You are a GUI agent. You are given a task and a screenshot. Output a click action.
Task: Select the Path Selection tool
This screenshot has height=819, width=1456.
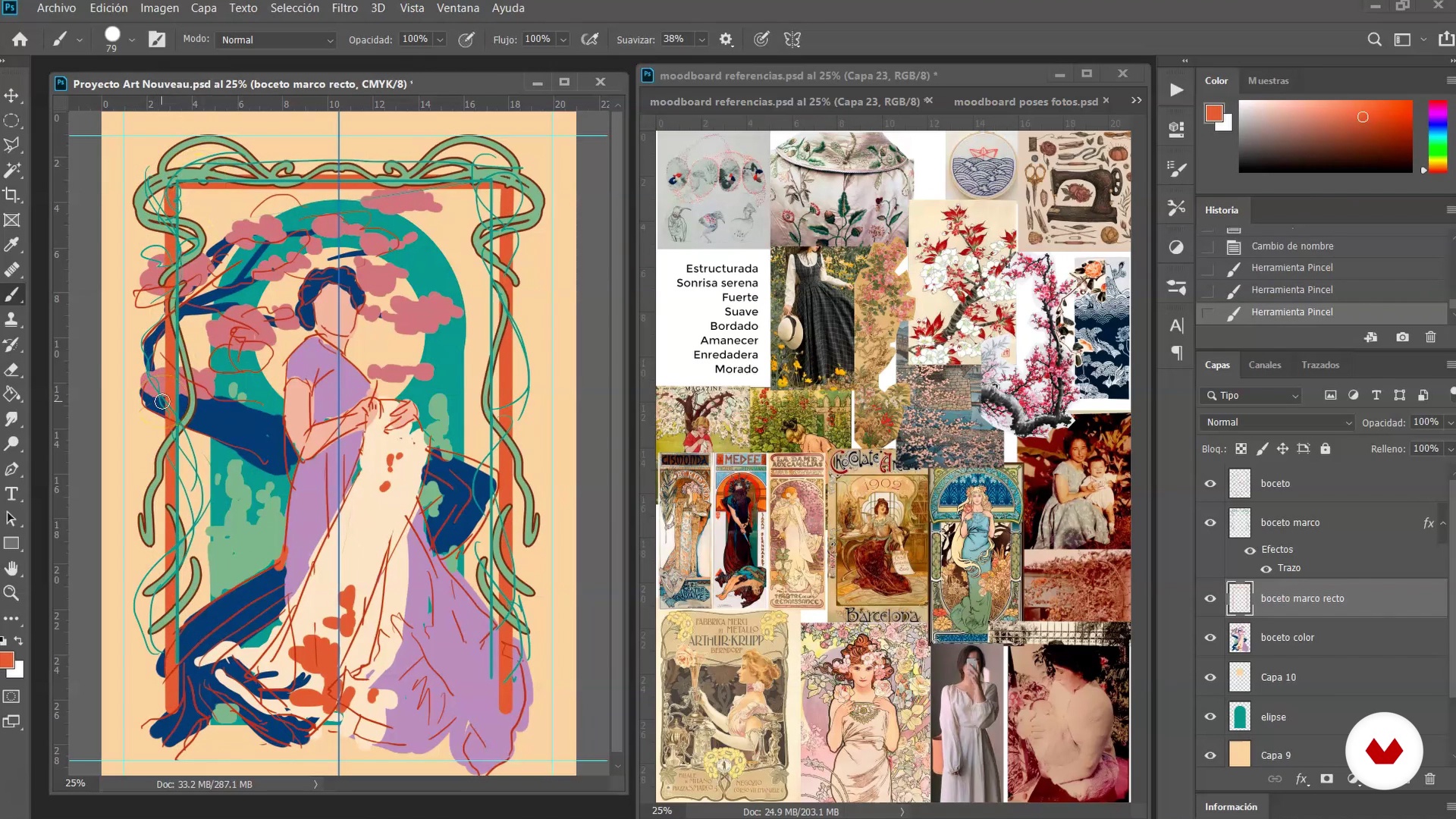12,519
